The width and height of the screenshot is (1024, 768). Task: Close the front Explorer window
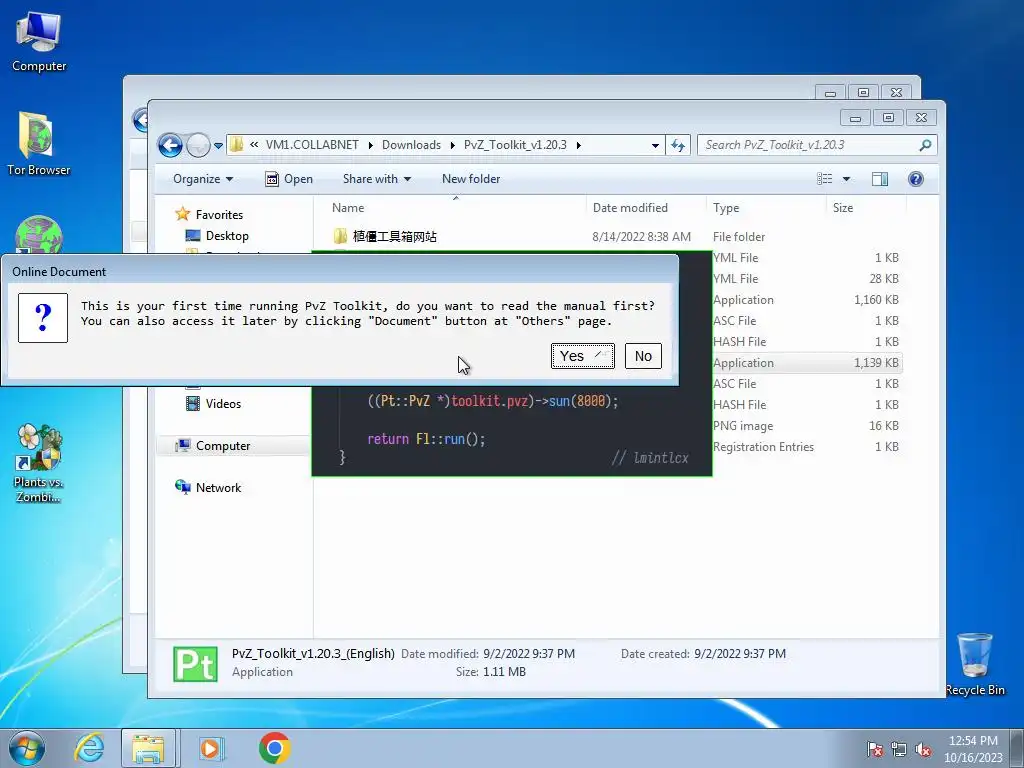(x=921, y=118)
